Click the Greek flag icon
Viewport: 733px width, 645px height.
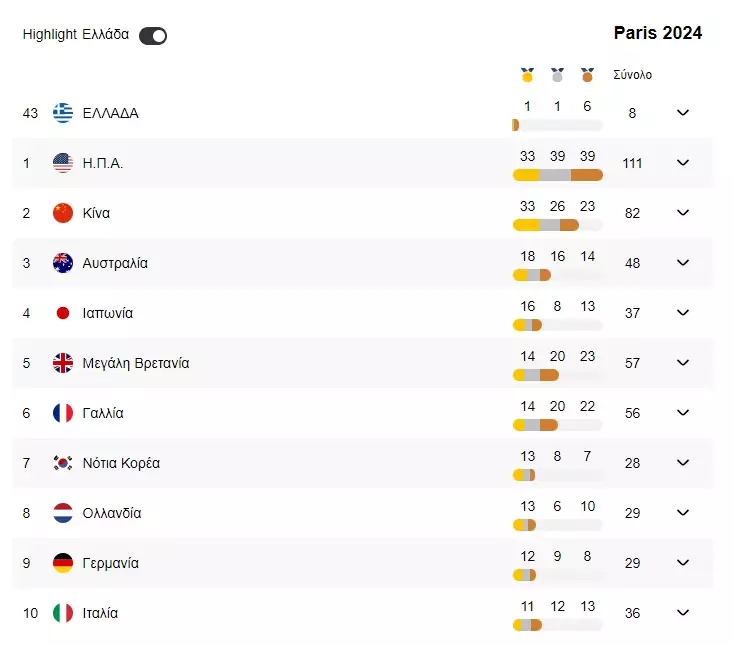(x=63, y=113)
